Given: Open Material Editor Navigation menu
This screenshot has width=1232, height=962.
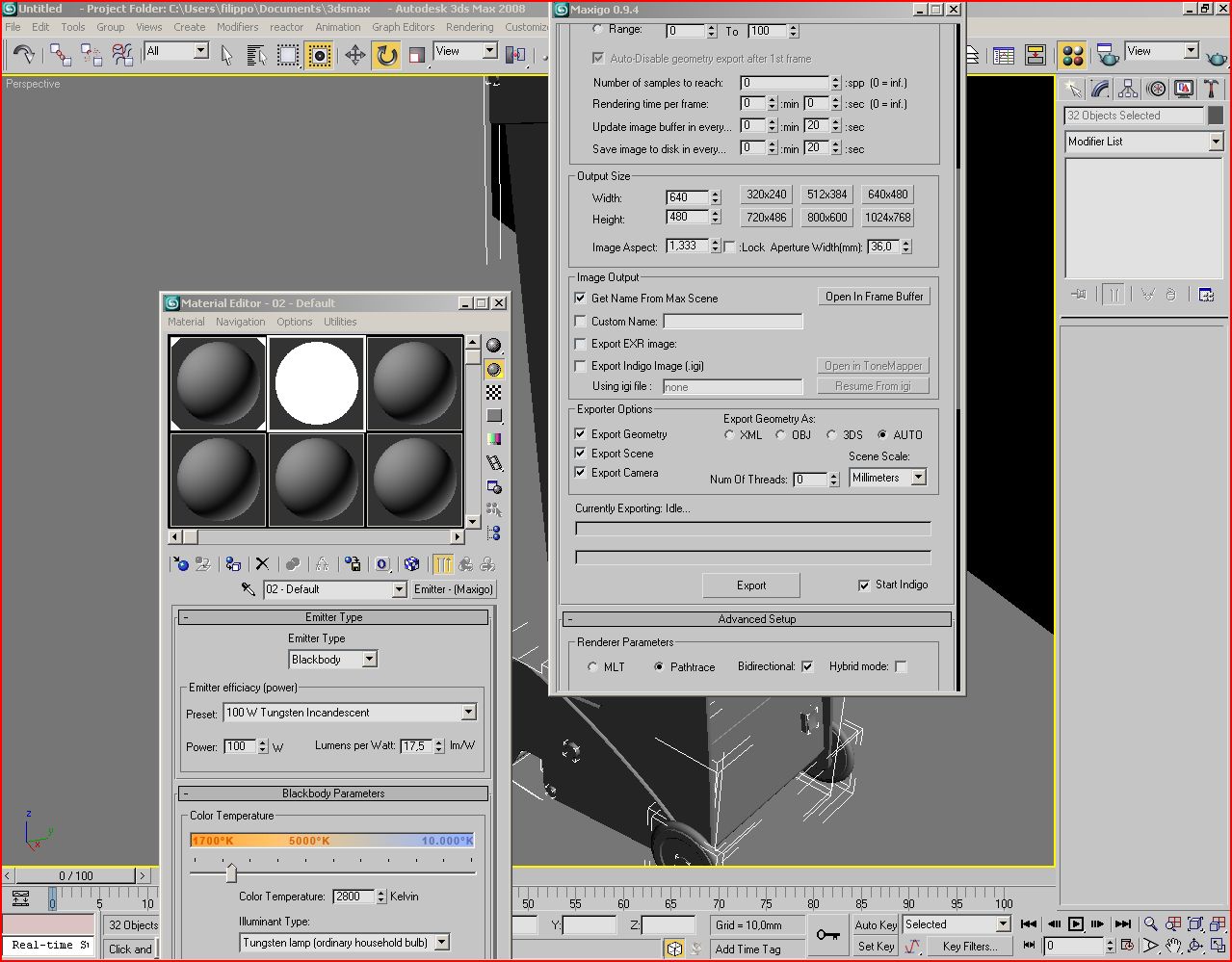Looking at the screenshot, I should click(x=240, y=322).
